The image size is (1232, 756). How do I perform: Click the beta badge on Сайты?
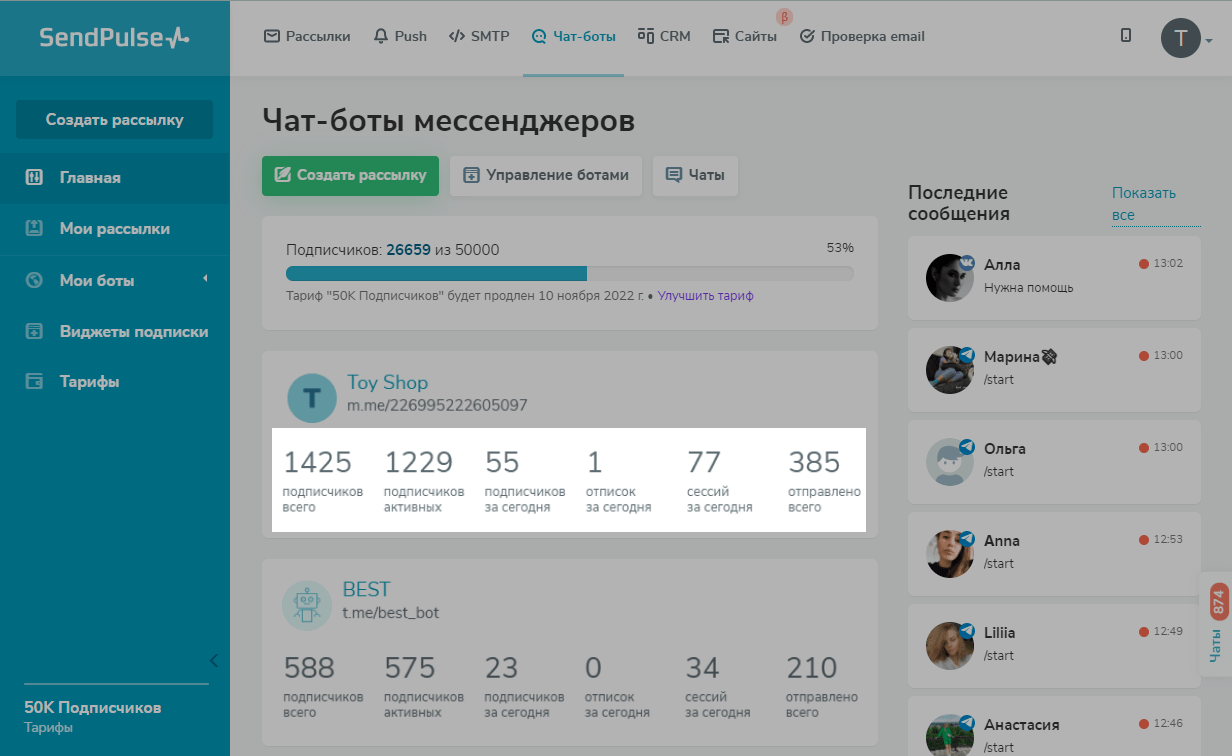pos(784,16)
